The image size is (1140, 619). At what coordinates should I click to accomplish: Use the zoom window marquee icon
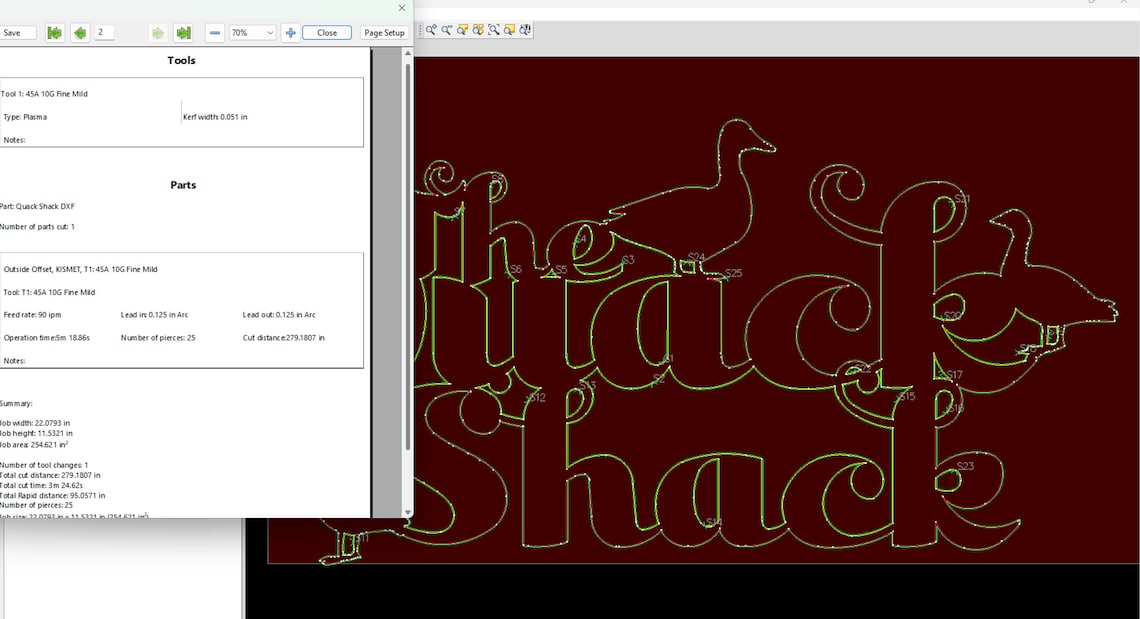click(x=495, y=30)
